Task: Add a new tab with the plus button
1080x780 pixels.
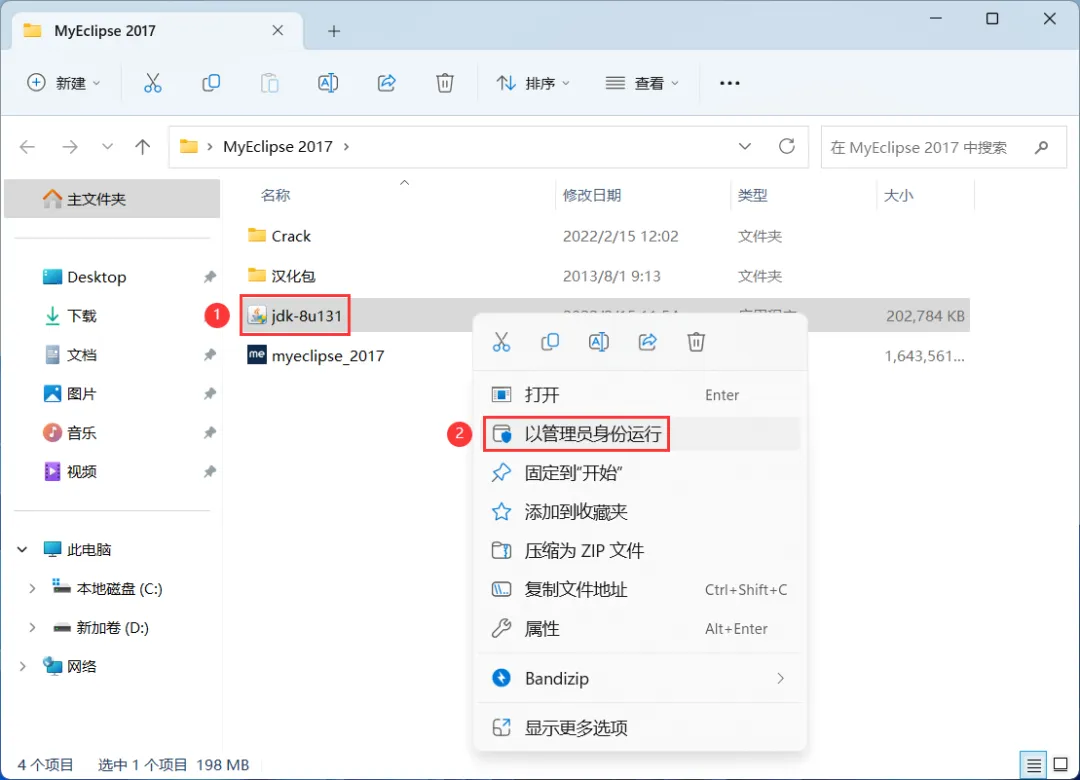Action: tap(334, 31)
